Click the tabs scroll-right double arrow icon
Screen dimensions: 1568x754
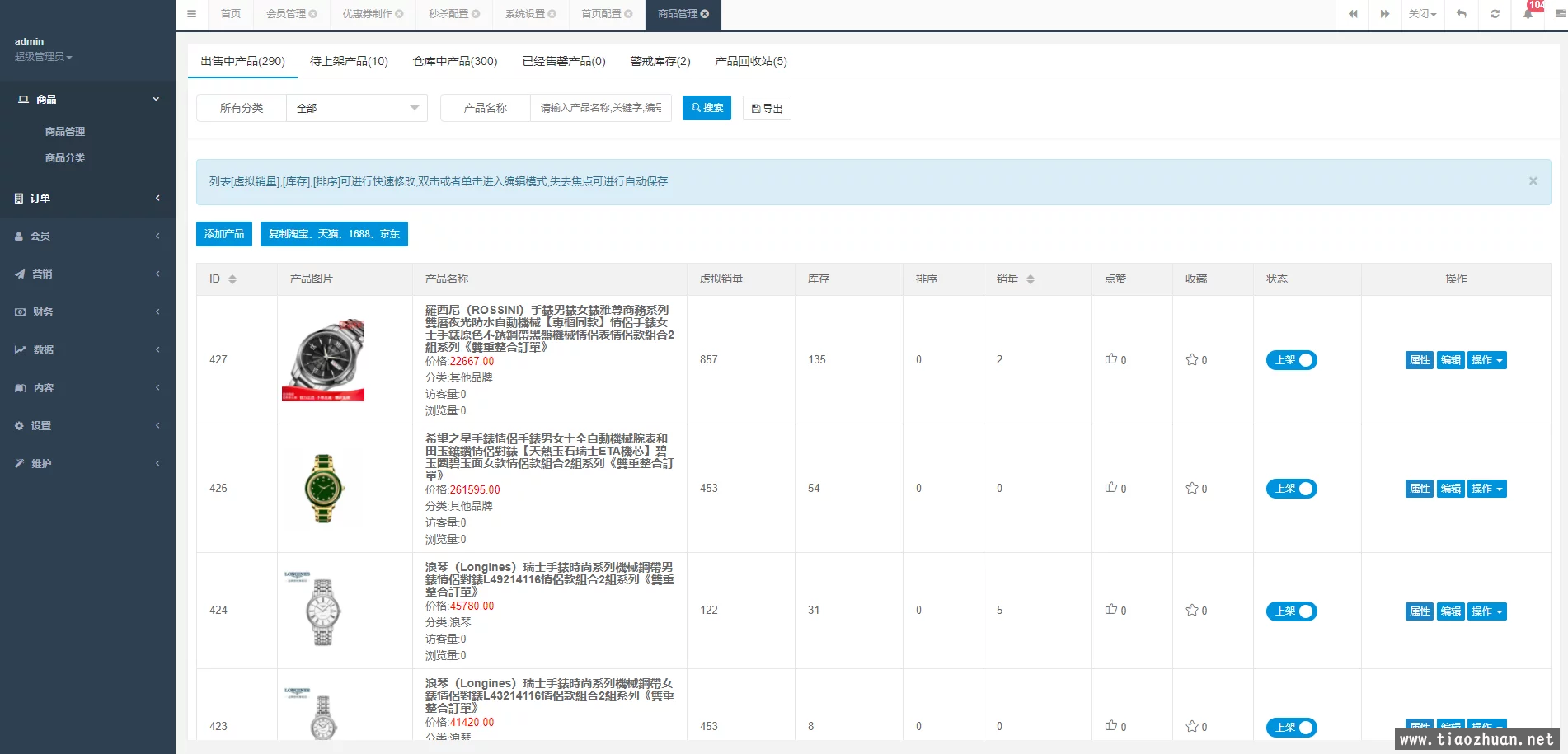(x=1385, y=14)
